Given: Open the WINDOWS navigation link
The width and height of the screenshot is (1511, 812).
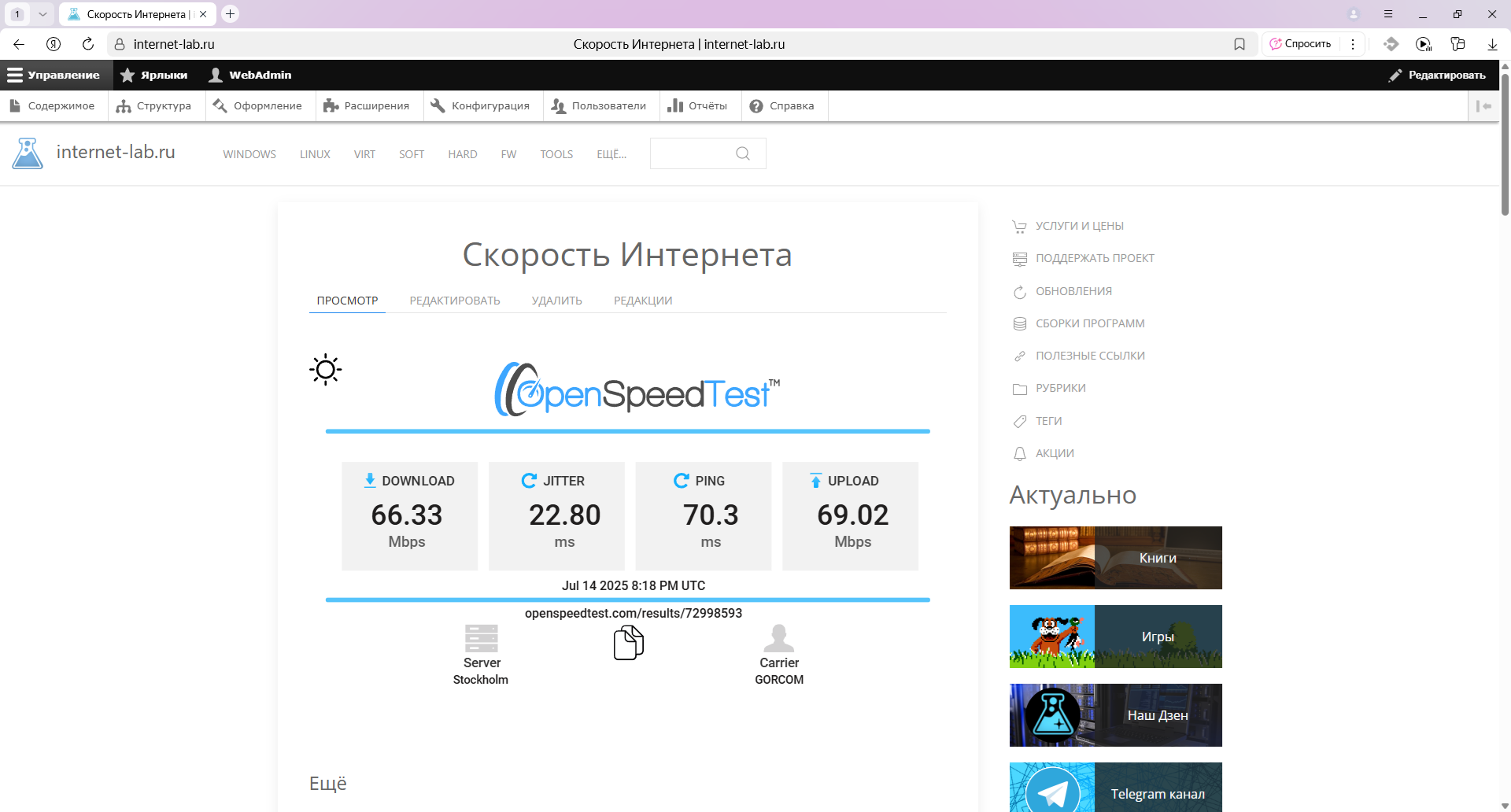Looking at the screenshot, I should 249,154.
